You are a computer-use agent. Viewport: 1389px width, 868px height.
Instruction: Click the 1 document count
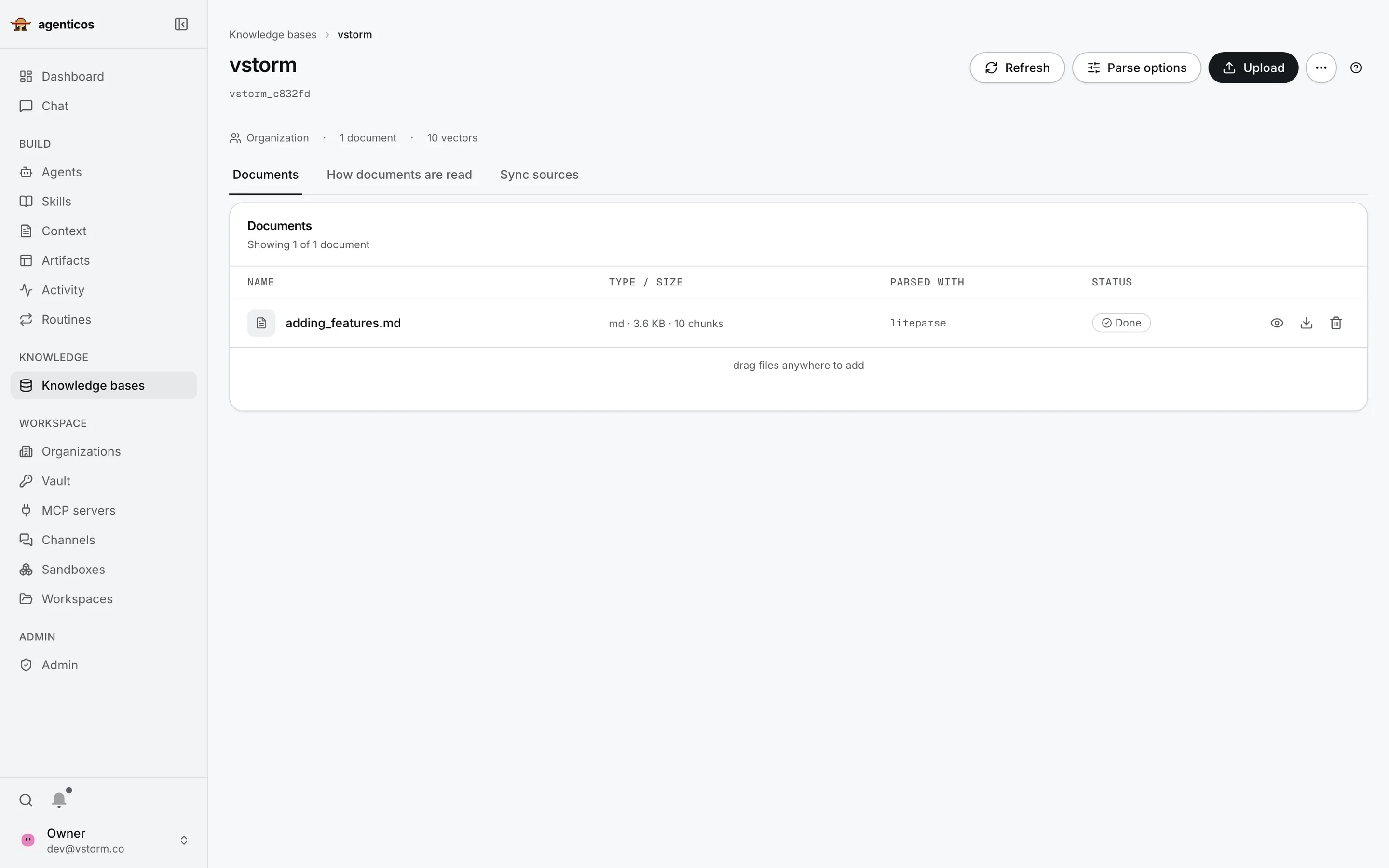coord(368,138)
